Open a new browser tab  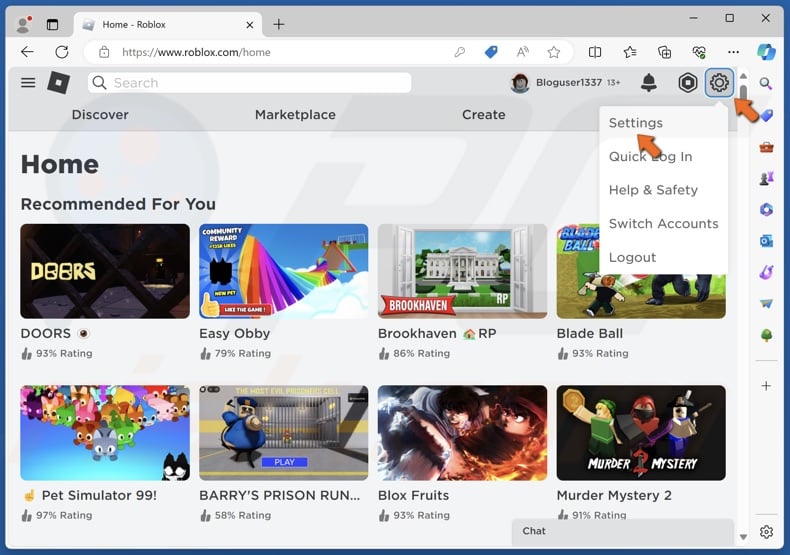[x=279, y=24]
